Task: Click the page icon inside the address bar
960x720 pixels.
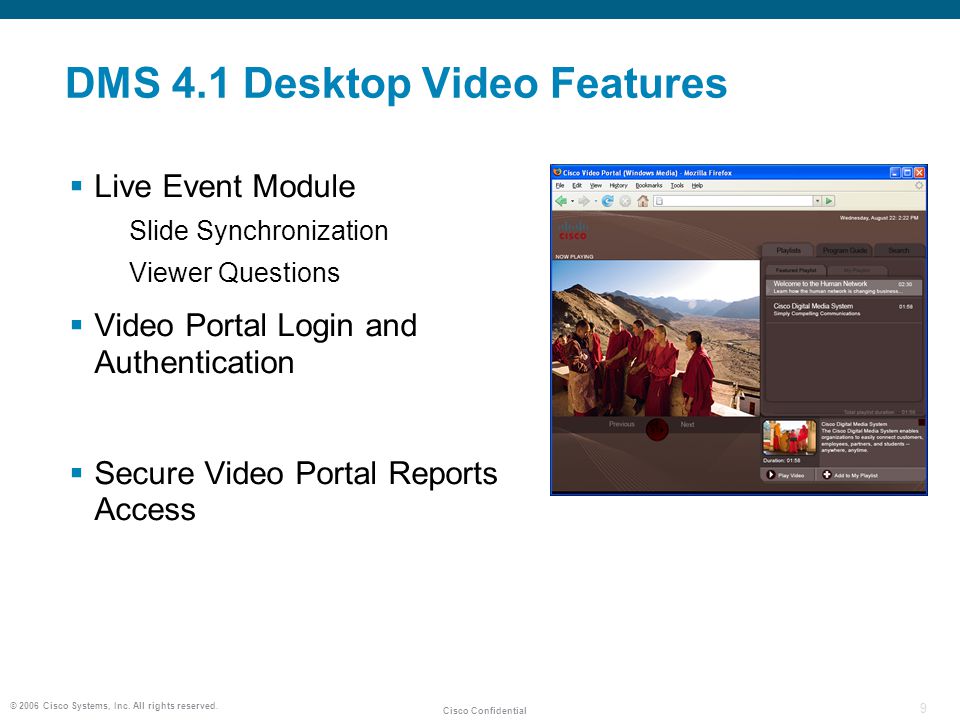Action: 659,201
